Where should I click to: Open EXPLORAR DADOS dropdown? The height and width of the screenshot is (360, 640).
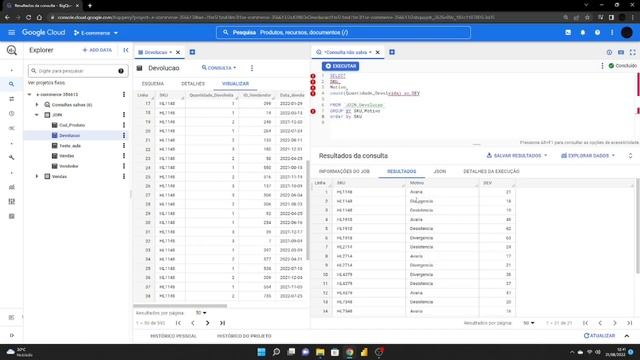(x=588, y=156)
